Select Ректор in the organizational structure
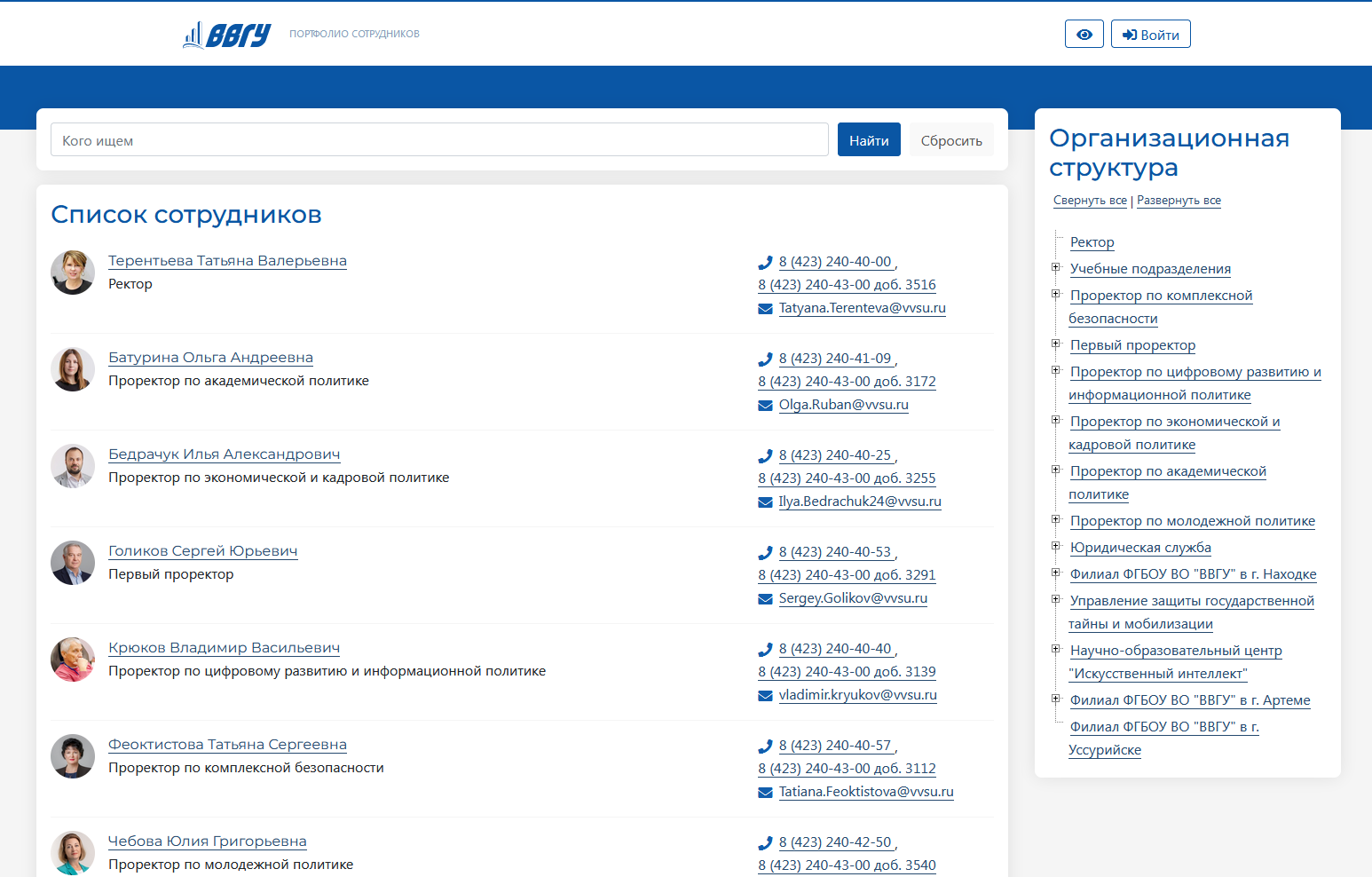The width and height of the screenshot is (1372, 877). (x=1092, y=242)
